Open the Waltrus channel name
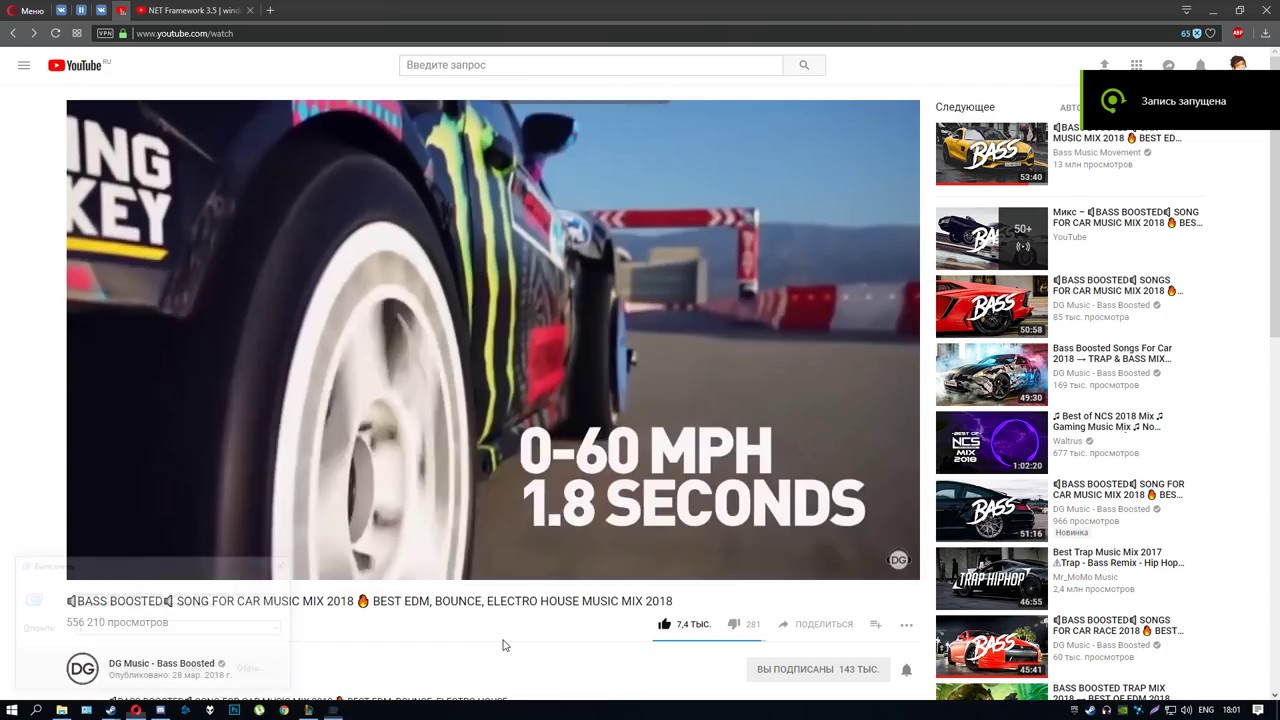This screenshot has width=1280, height=720. point(1068,441)
